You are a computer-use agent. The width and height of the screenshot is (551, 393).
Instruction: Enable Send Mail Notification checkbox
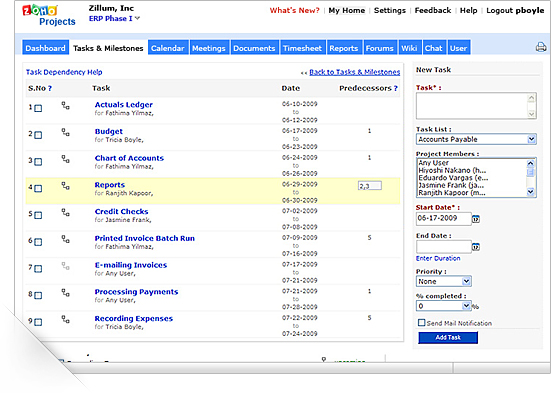(x=422, y=322)
